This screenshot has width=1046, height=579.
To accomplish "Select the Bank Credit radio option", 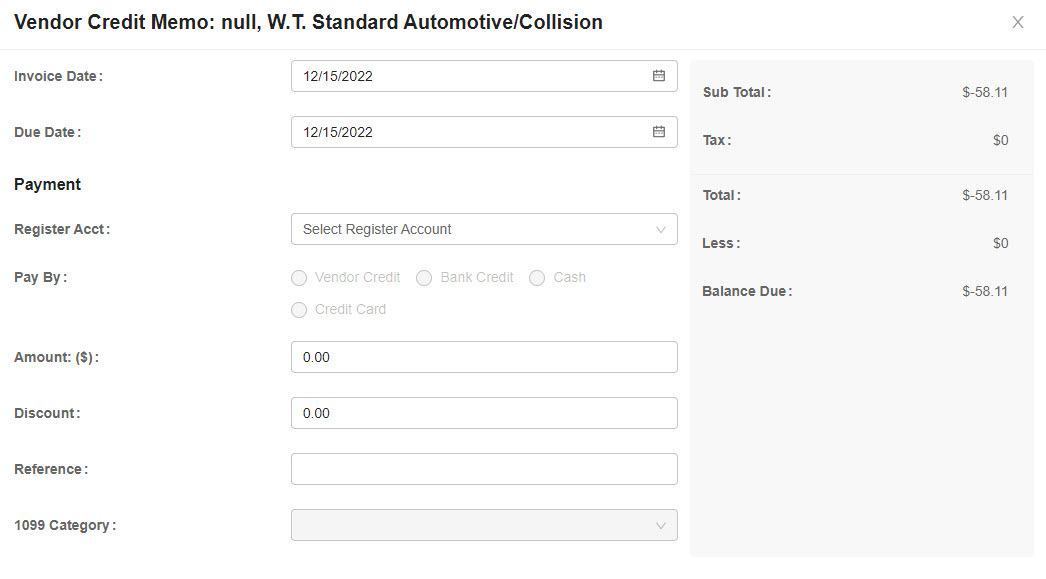I will point(424,277).
